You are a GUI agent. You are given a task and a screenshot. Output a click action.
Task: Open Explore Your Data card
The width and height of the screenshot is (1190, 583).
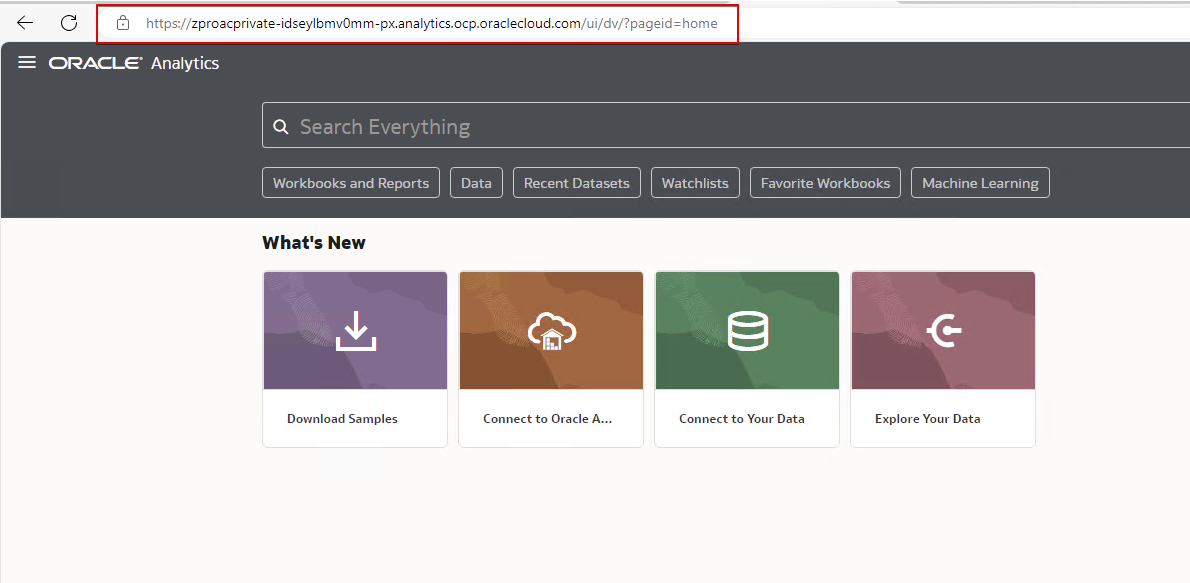pos(943,359)
